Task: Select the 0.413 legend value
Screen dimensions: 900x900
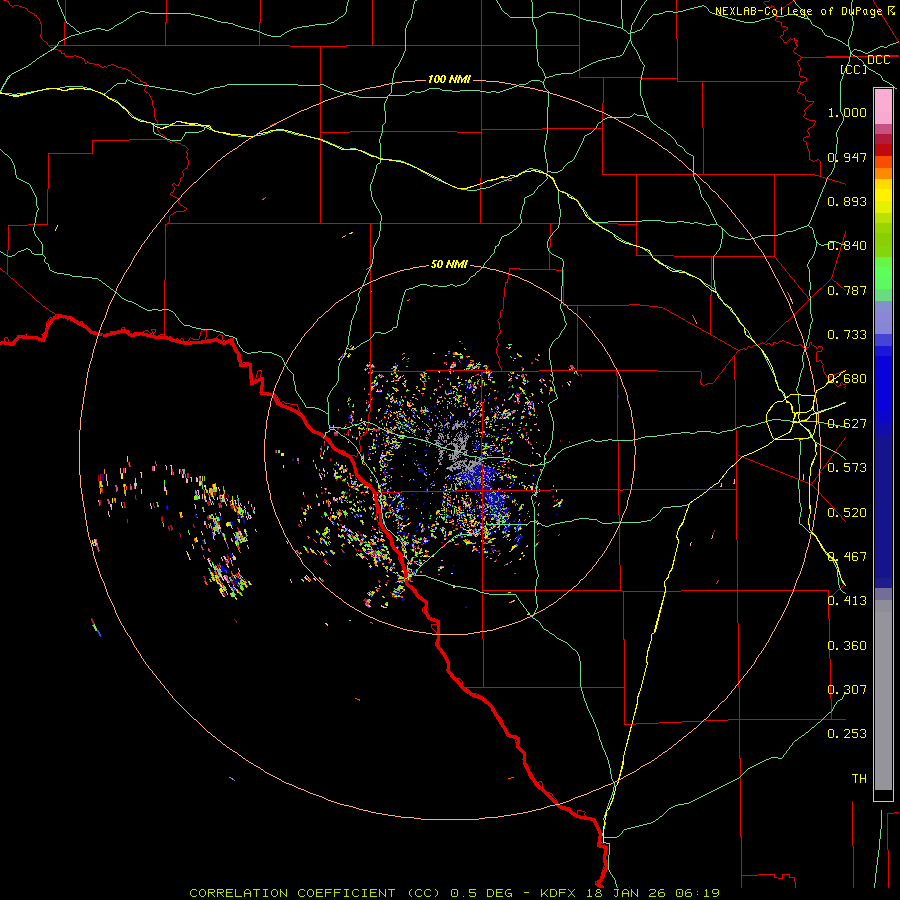Action: click(847, 601)
